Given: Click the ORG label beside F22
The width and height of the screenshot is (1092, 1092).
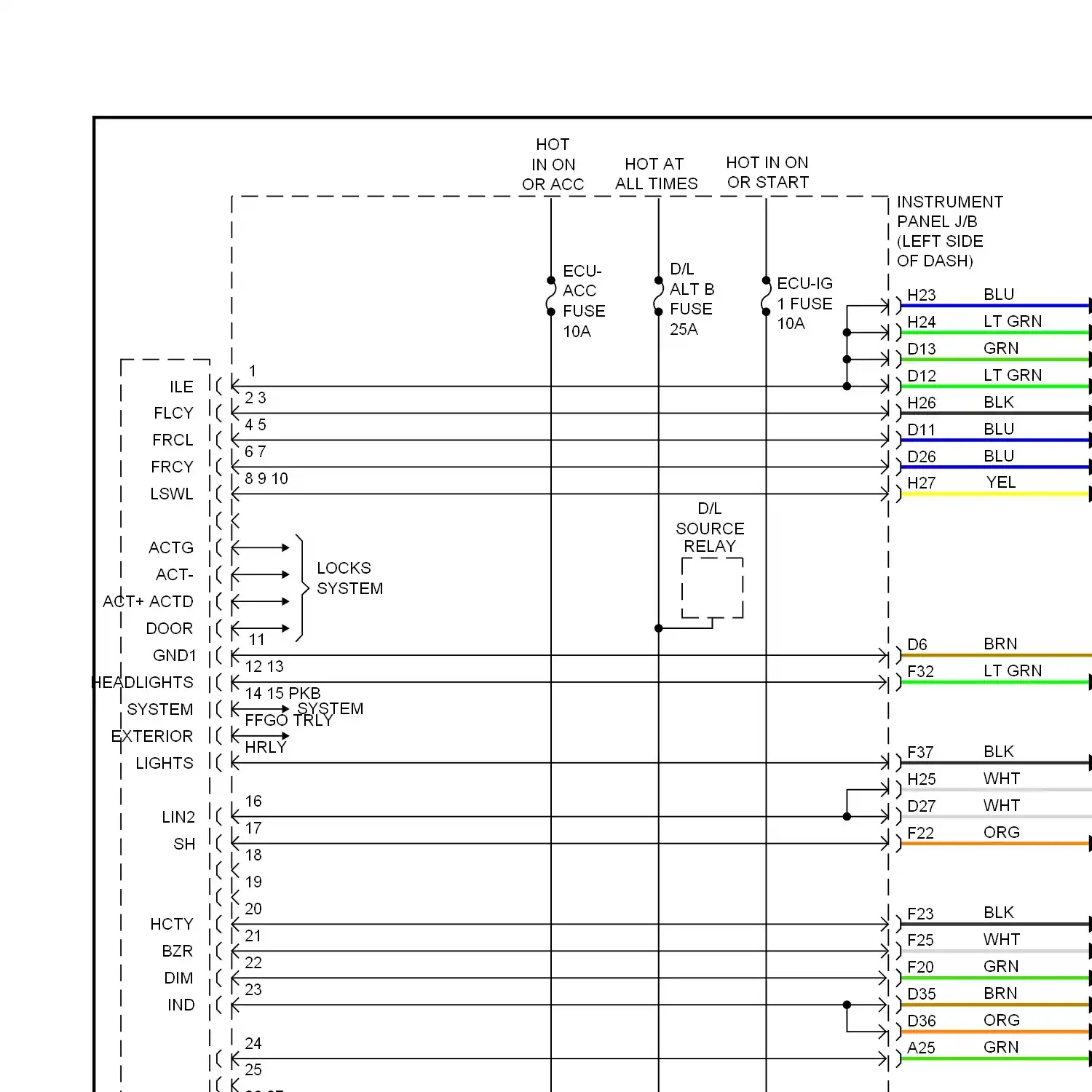Looking at the screenshot, I should tap(1002, 833).
